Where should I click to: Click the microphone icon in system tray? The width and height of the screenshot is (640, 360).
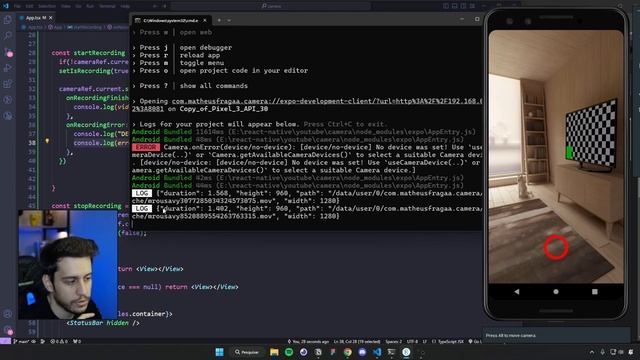(x=602, y=352)
